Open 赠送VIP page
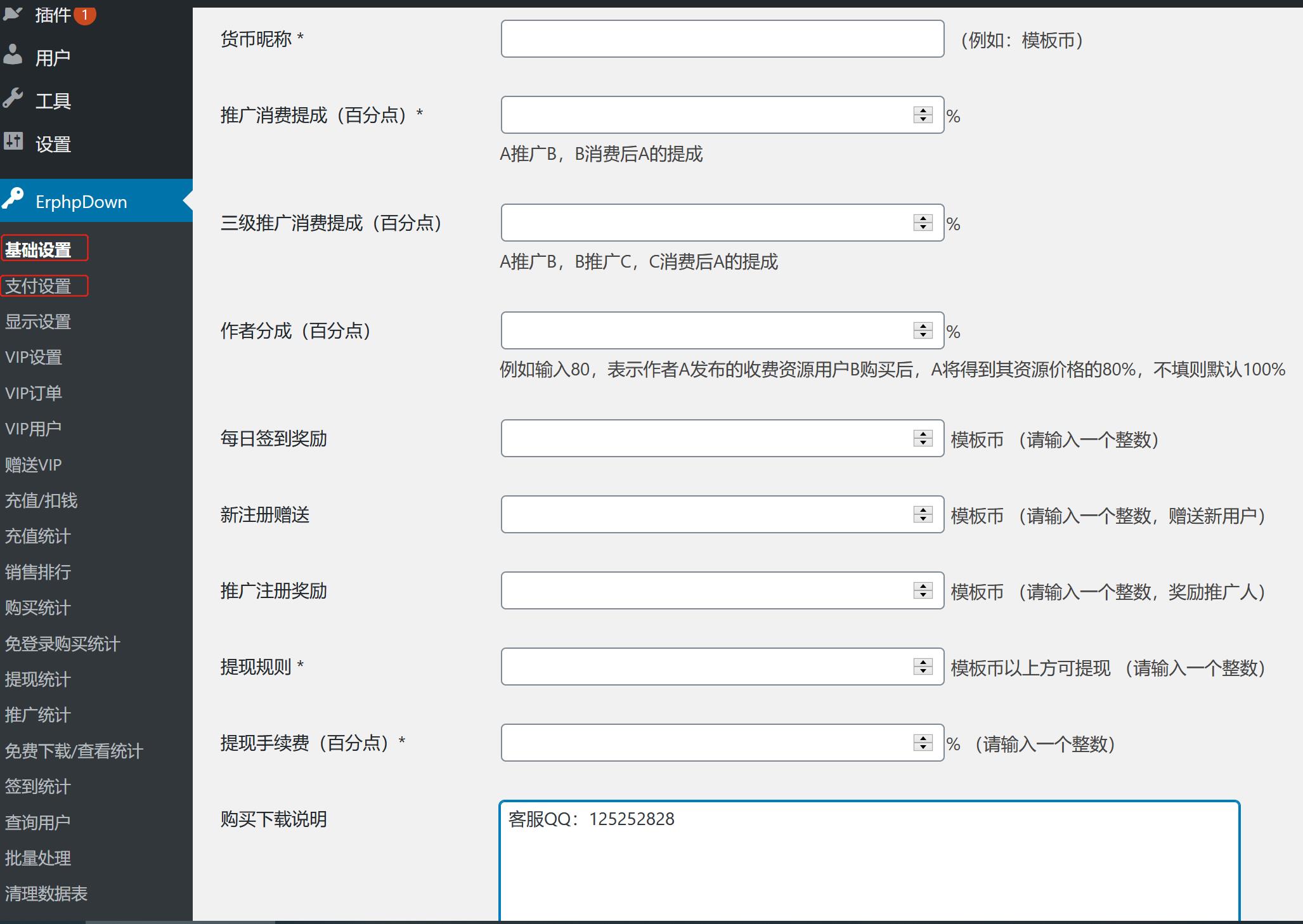Screen dimensions: 1303x924 point(34,465)
